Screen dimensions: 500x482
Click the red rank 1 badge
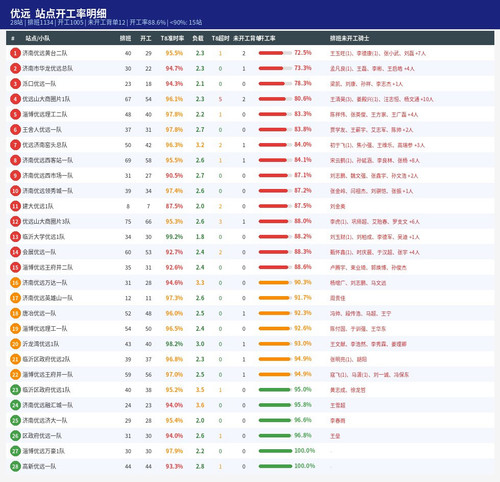click(x=15, y=53)
